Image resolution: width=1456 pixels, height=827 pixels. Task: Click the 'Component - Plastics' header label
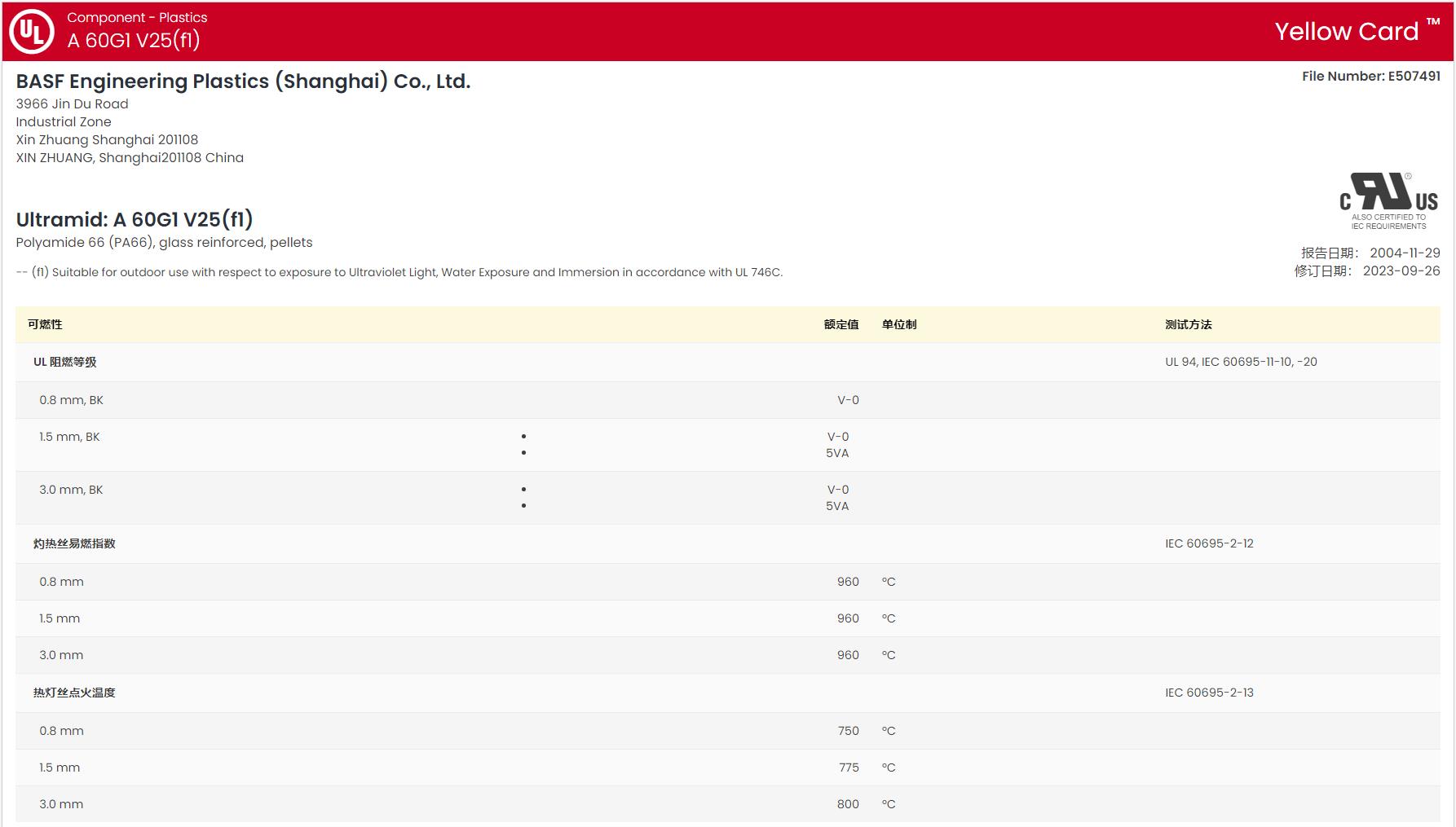(137, 17)
